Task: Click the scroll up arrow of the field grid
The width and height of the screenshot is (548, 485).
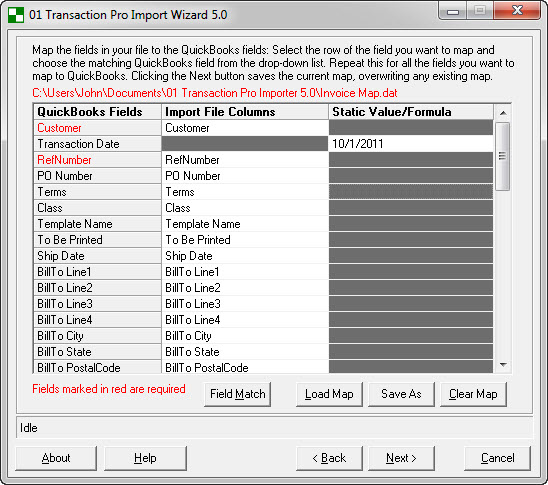Action: pyautogui.click(x=503, y=113)
